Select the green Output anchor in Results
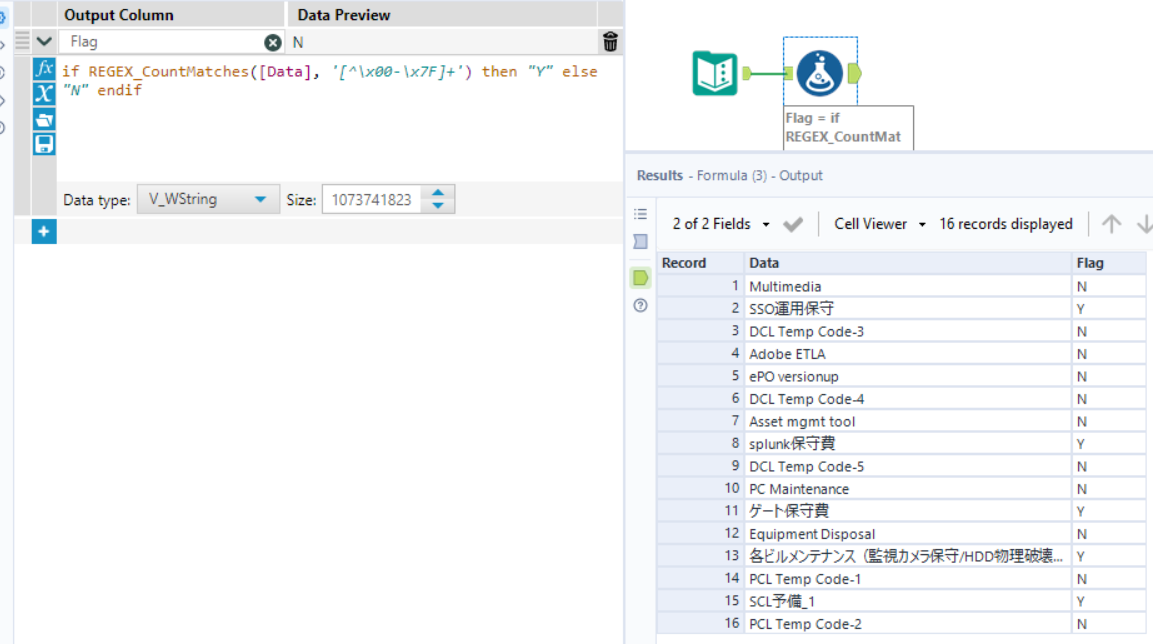This screenshot has height=644, width=1153. click(x=641, y=277)
